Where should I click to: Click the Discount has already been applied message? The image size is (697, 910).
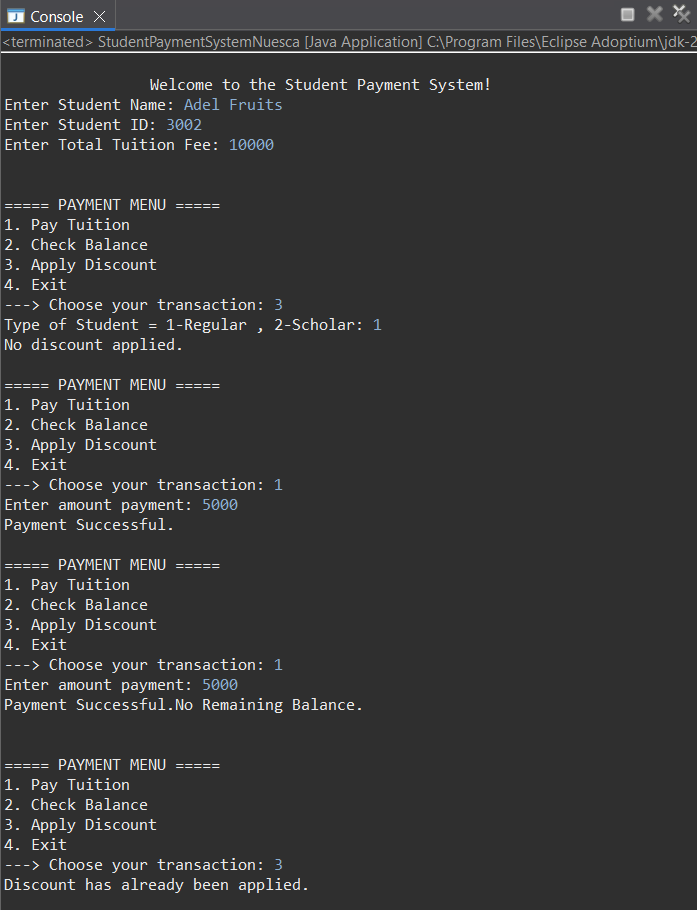pyautogui.click(x=157, y=884)
